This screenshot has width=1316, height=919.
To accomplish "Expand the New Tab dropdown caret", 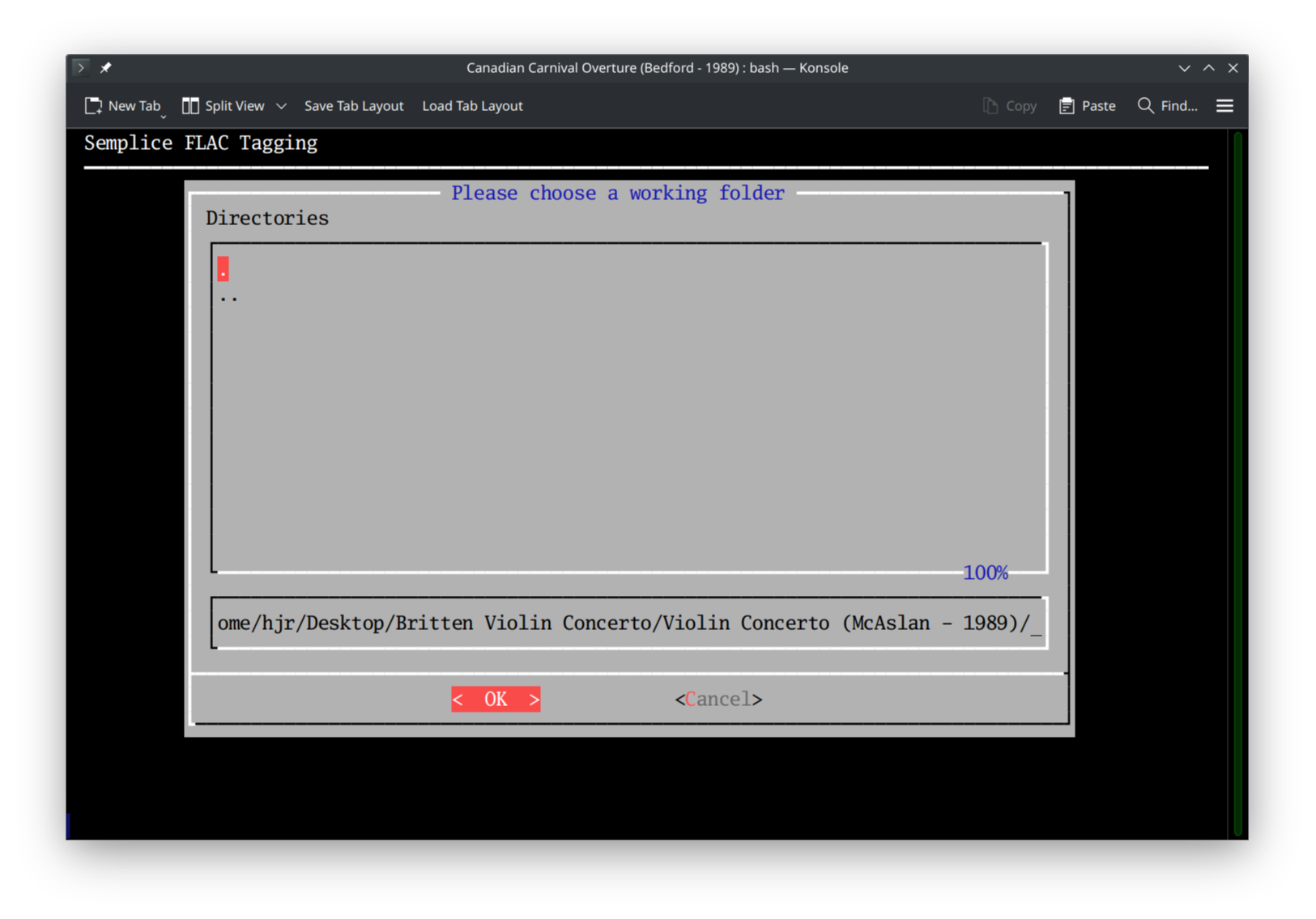I will click(164, 116).
